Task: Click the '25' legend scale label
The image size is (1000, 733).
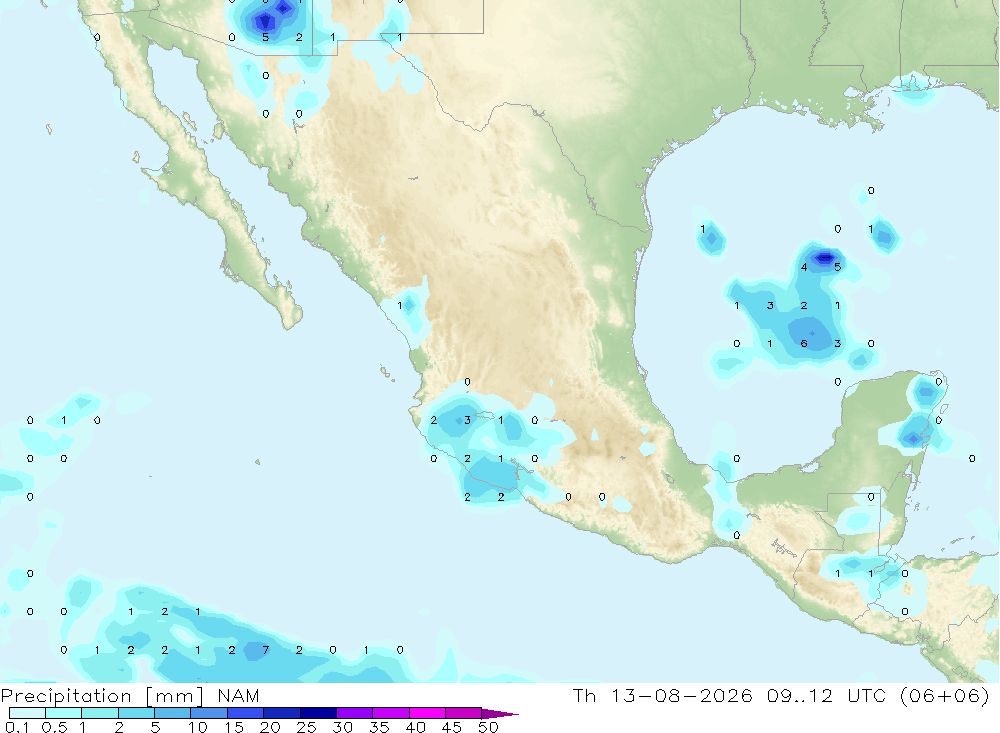Action: coord(306,727)
